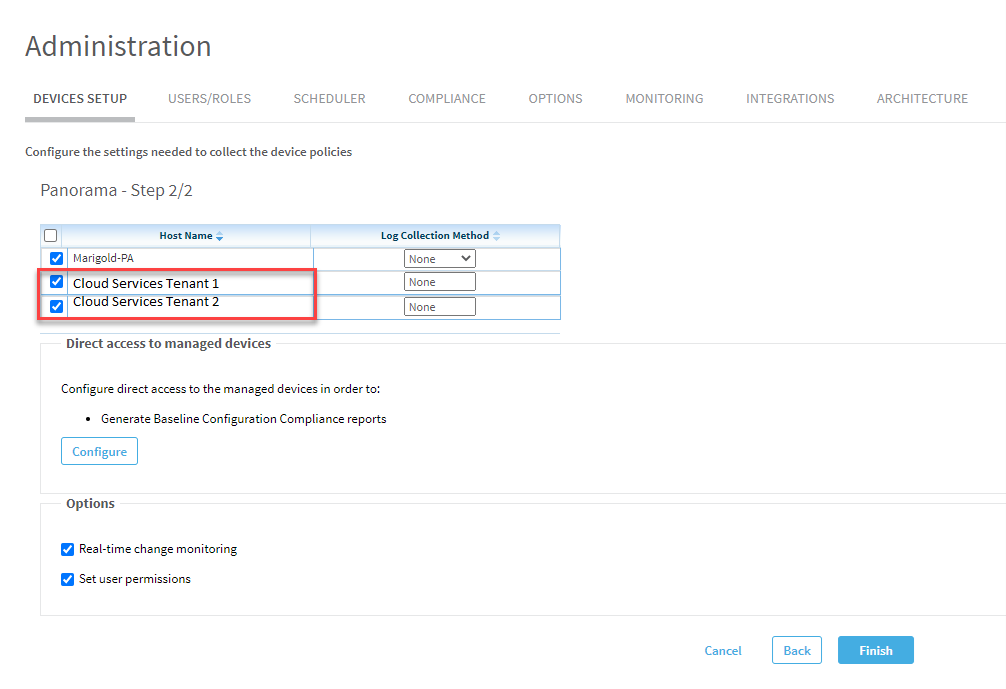This screenshot has height=689, width=1006.
Task: Uncheck the Marigold-PA checkbox
Action: [x=57, y=259]
